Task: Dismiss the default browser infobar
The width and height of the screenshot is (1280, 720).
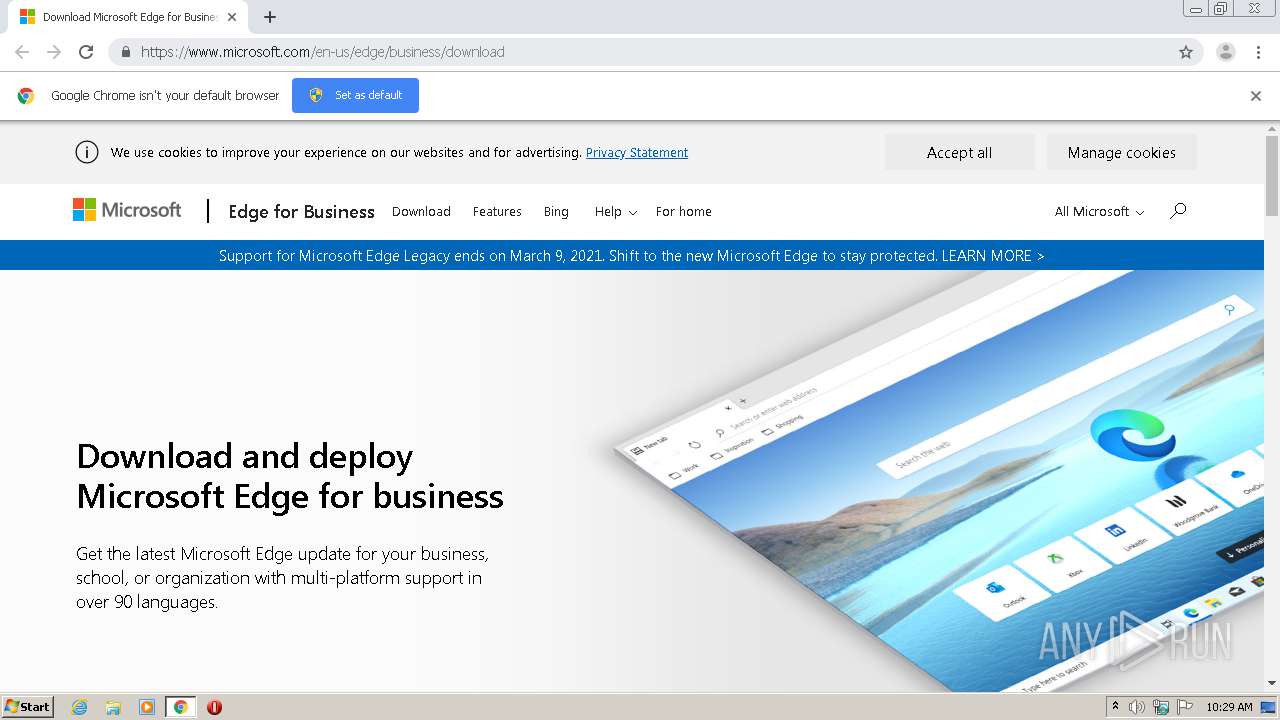Action: [x=1256, y=96]
